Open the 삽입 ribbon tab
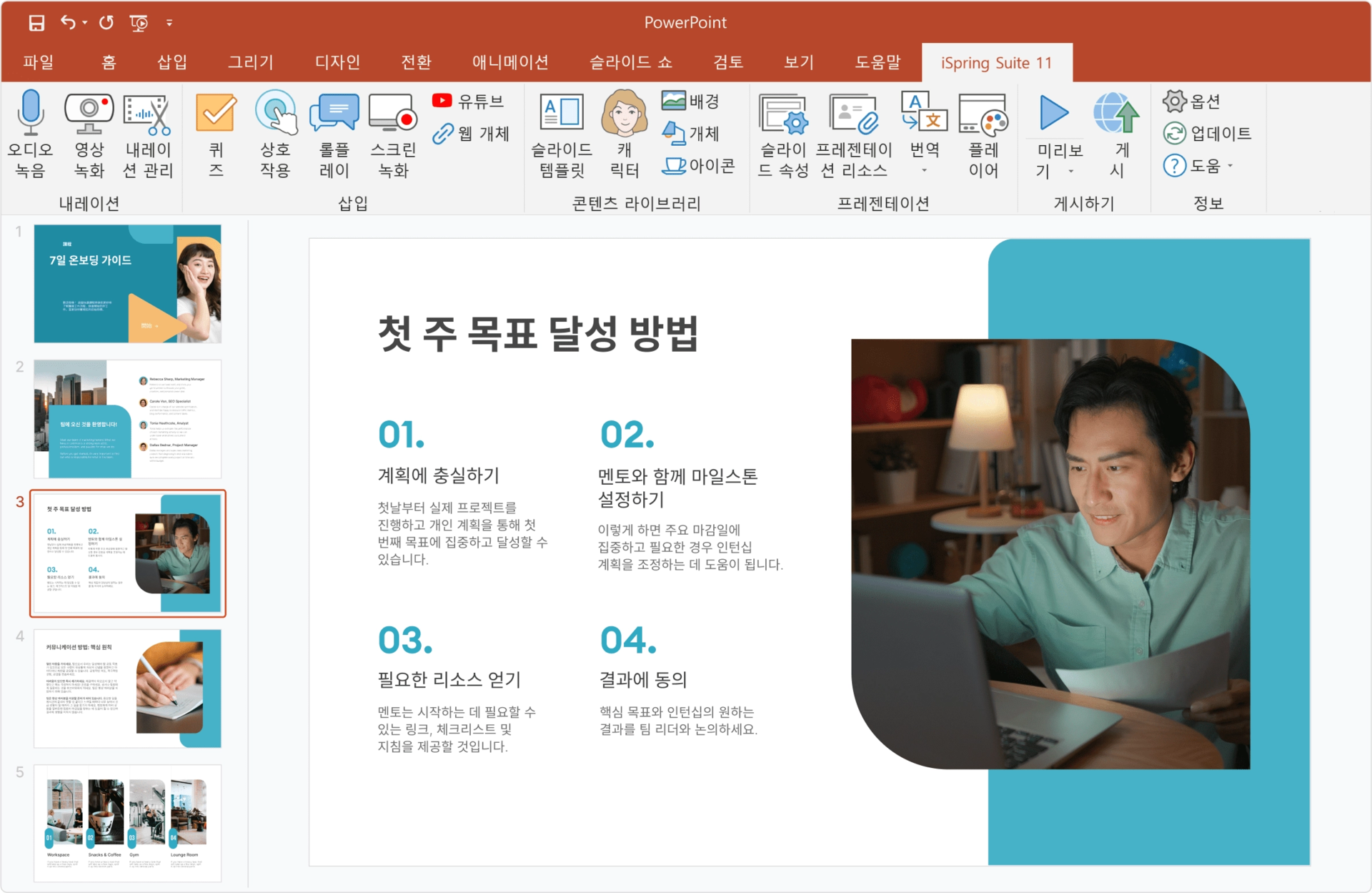 click(x=172, y=62)
